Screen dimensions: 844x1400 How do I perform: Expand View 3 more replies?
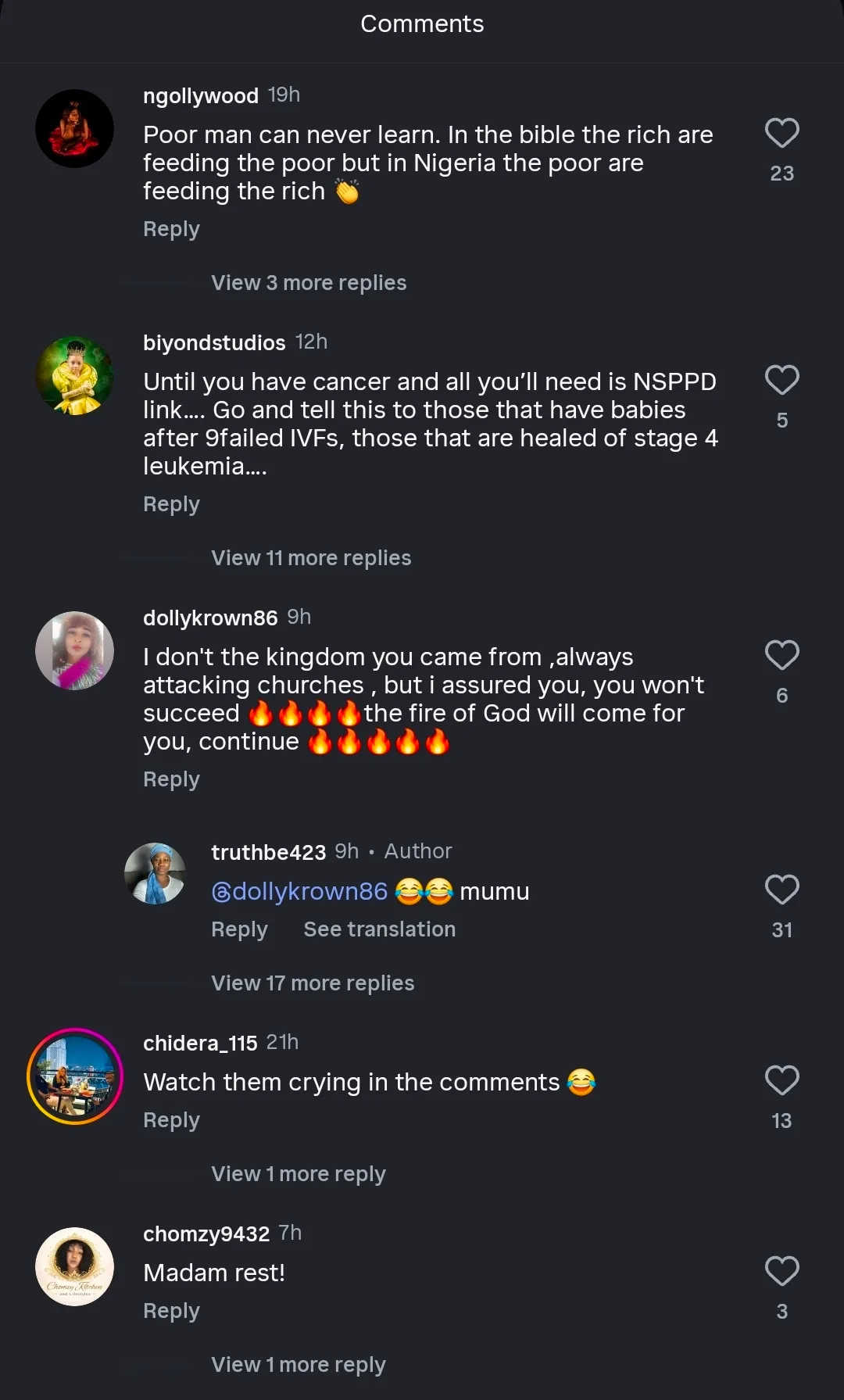tap(309, 283)
